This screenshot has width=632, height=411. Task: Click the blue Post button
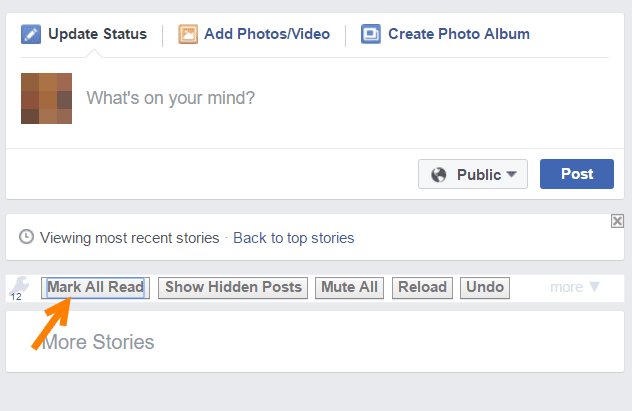(x=577, y=174)
